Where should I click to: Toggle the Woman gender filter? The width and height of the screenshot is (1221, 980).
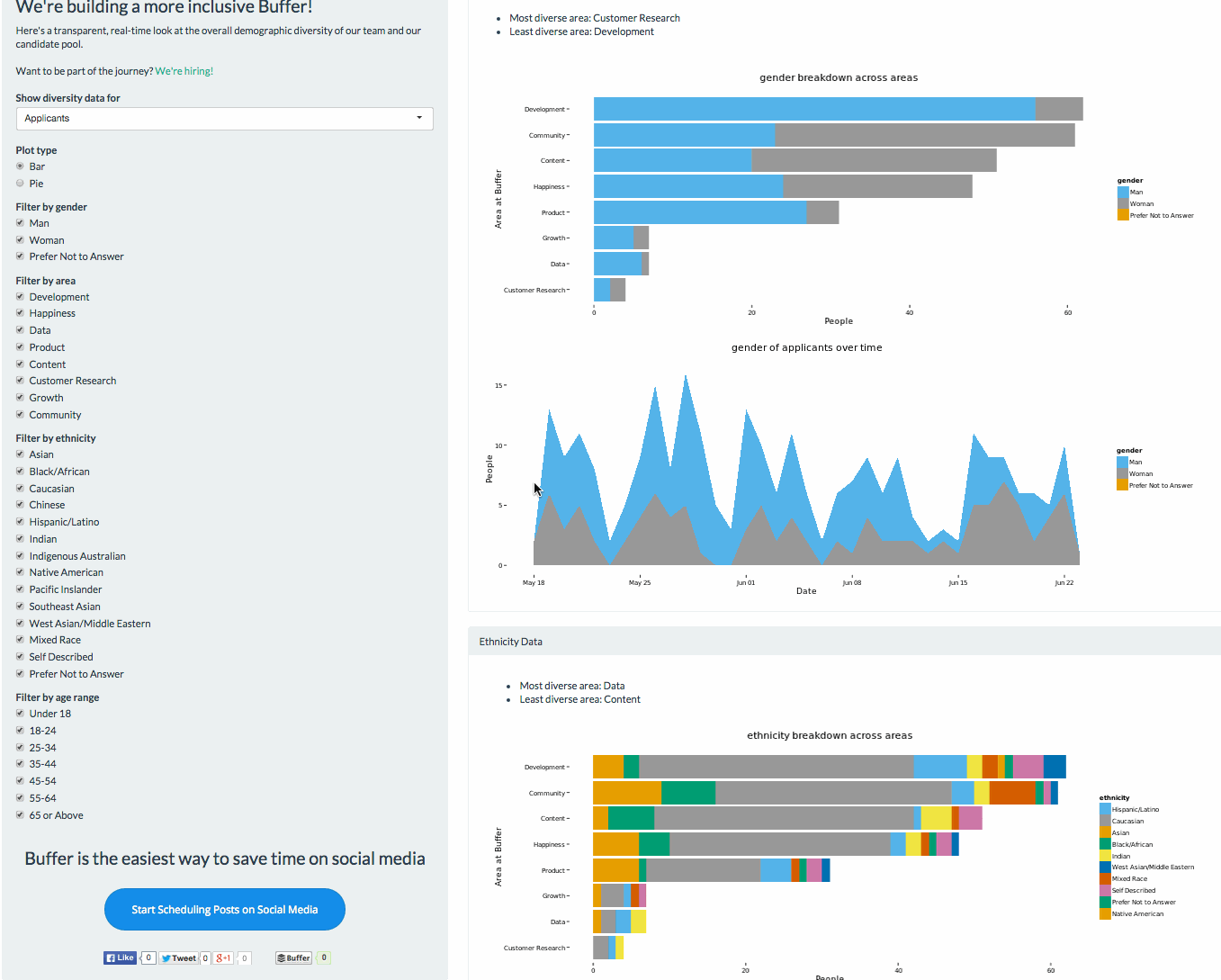point(20,240)
